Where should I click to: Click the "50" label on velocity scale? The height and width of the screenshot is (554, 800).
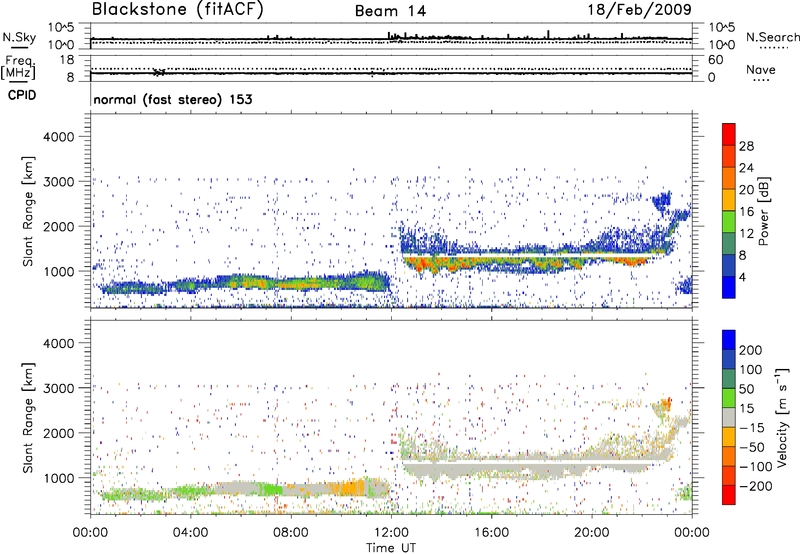(x=746, y=389)
